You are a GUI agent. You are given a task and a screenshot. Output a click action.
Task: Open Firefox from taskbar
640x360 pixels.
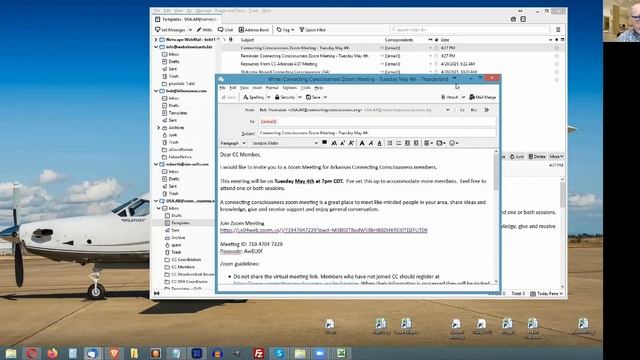point(52,353)
